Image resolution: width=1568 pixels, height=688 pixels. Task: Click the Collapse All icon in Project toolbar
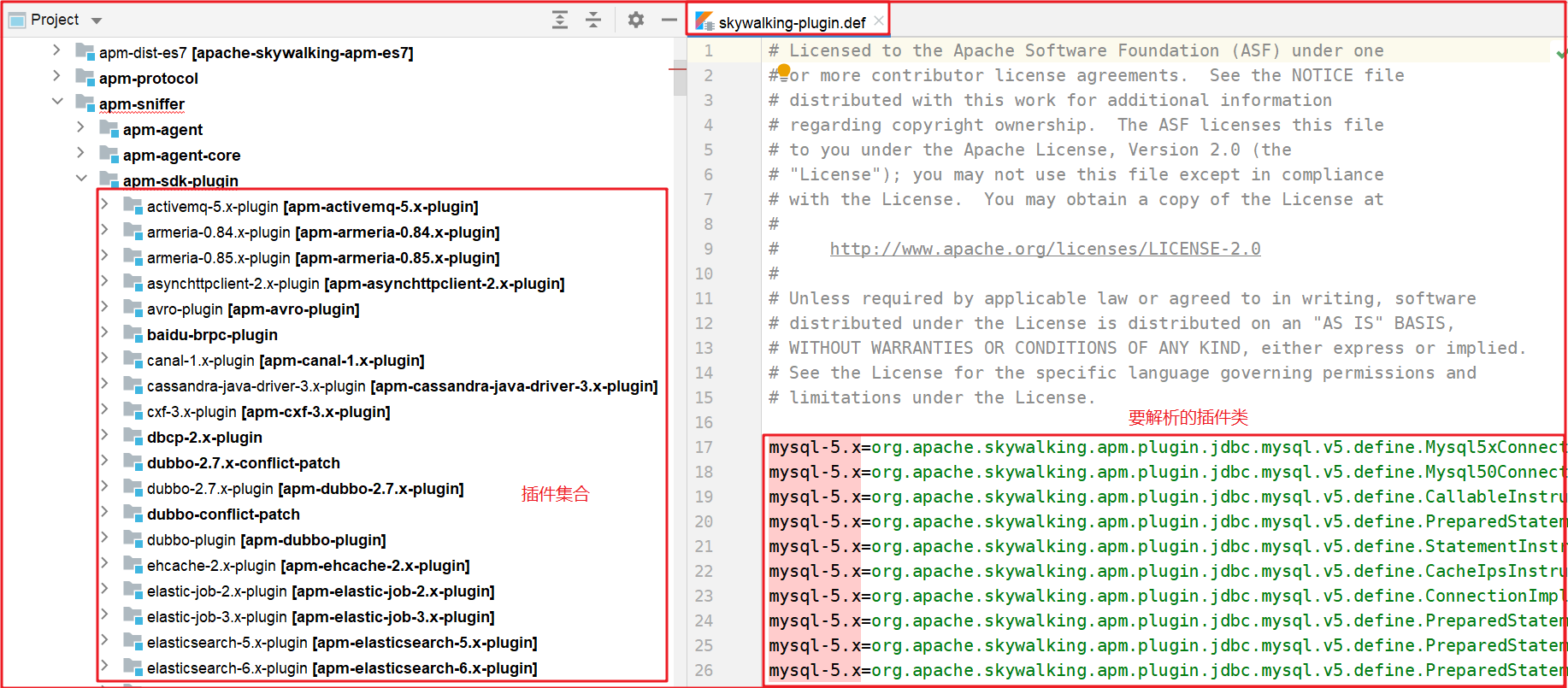(593, 20)
